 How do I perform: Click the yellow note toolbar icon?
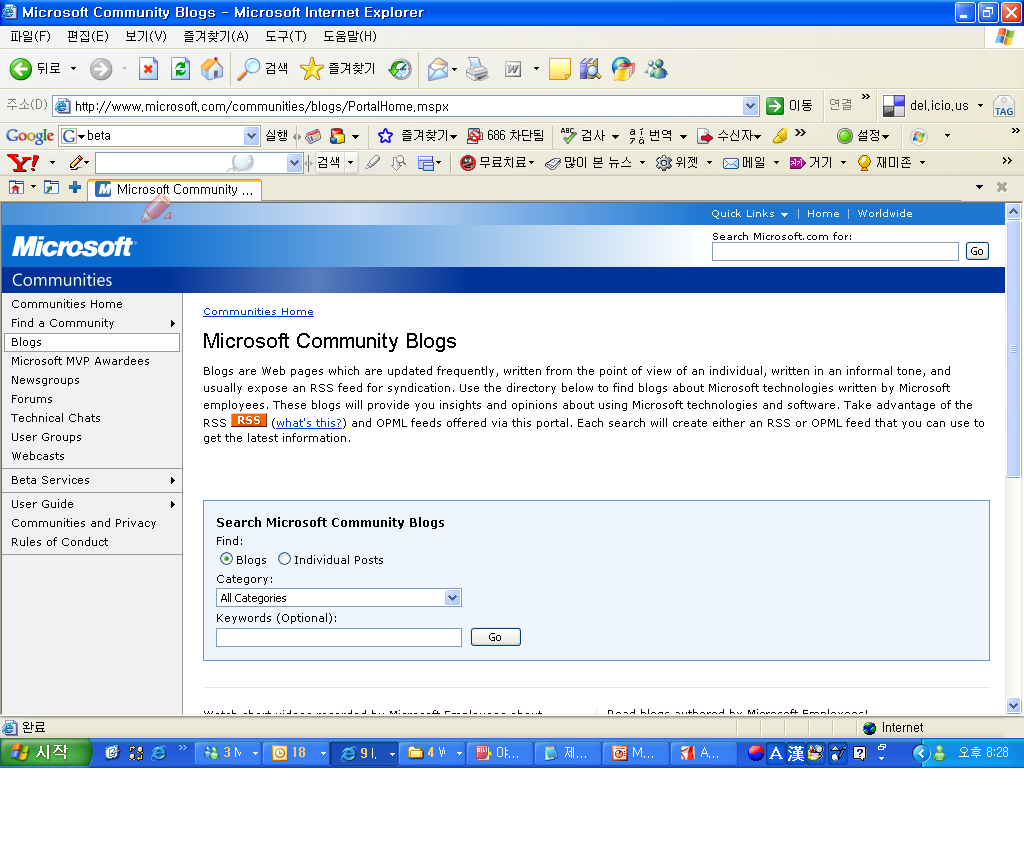(x=560, y=69)
